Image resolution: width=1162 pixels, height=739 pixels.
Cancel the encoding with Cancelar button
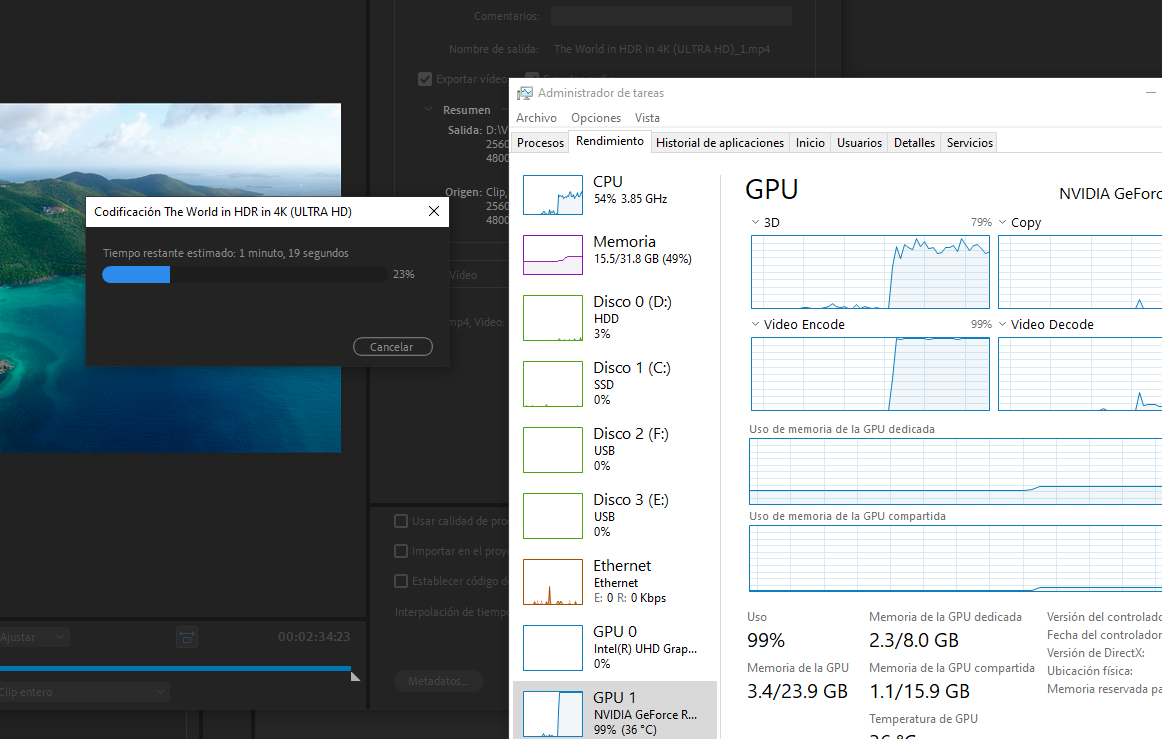click(x=392, y=347)
